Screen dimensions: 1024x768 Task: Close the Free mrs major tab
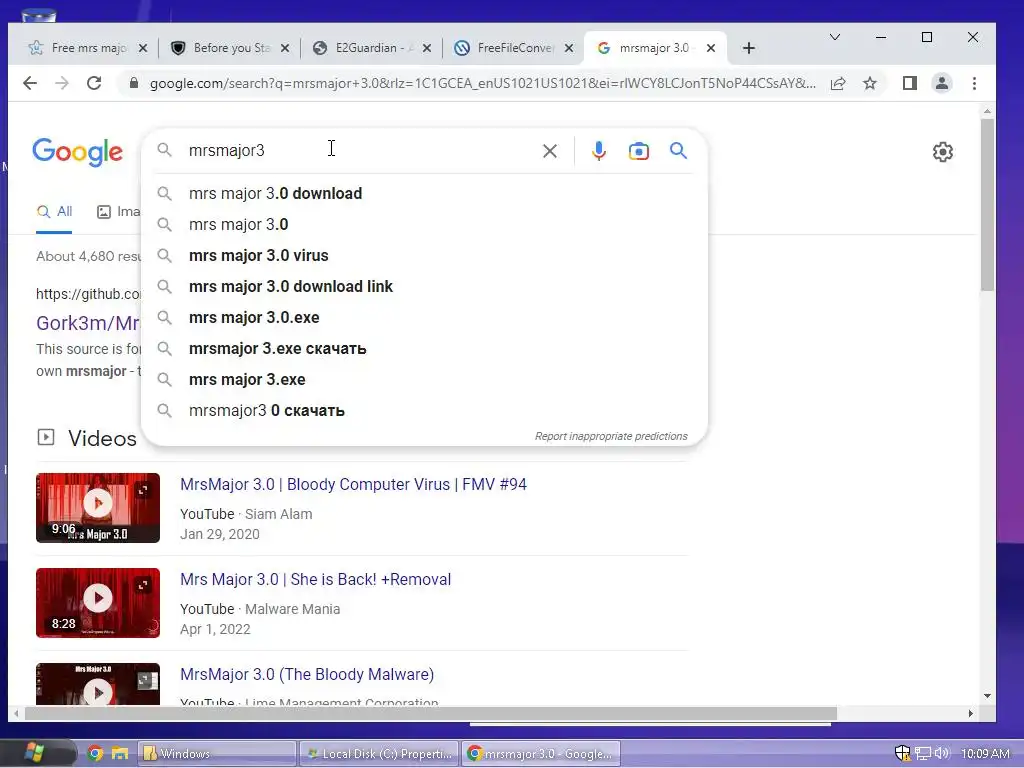(x=143, y=48)
